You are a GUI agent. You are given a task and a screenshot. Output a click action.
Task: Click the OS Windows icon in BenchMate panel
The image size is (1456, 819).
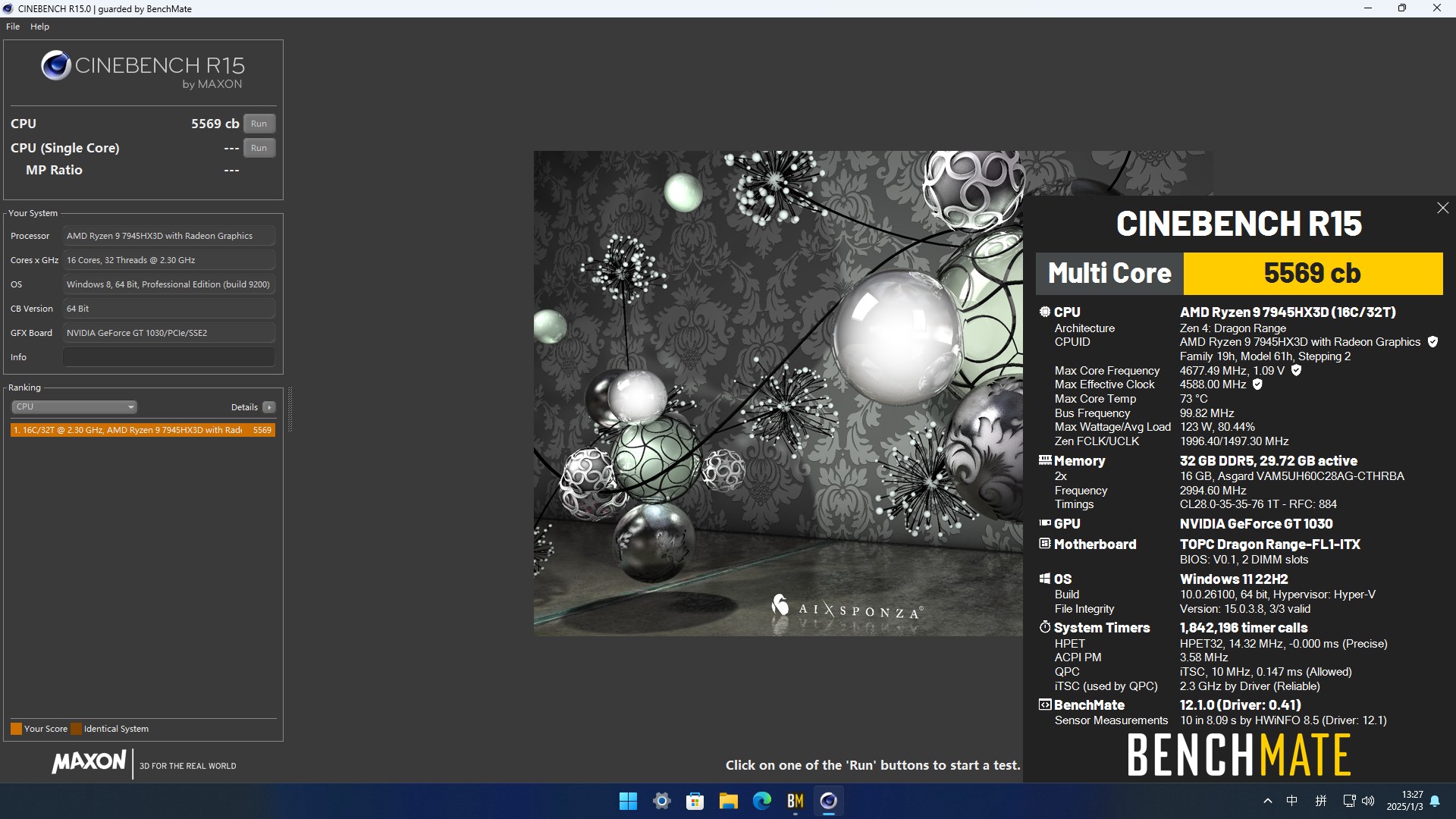coord(1044,579)
